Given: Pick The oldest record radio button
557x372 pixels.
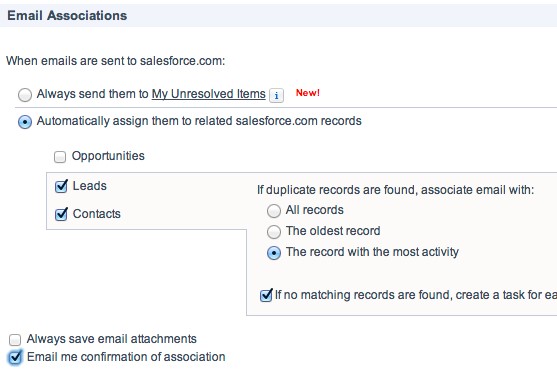Looking at the screenshot, I should (274, 232).
